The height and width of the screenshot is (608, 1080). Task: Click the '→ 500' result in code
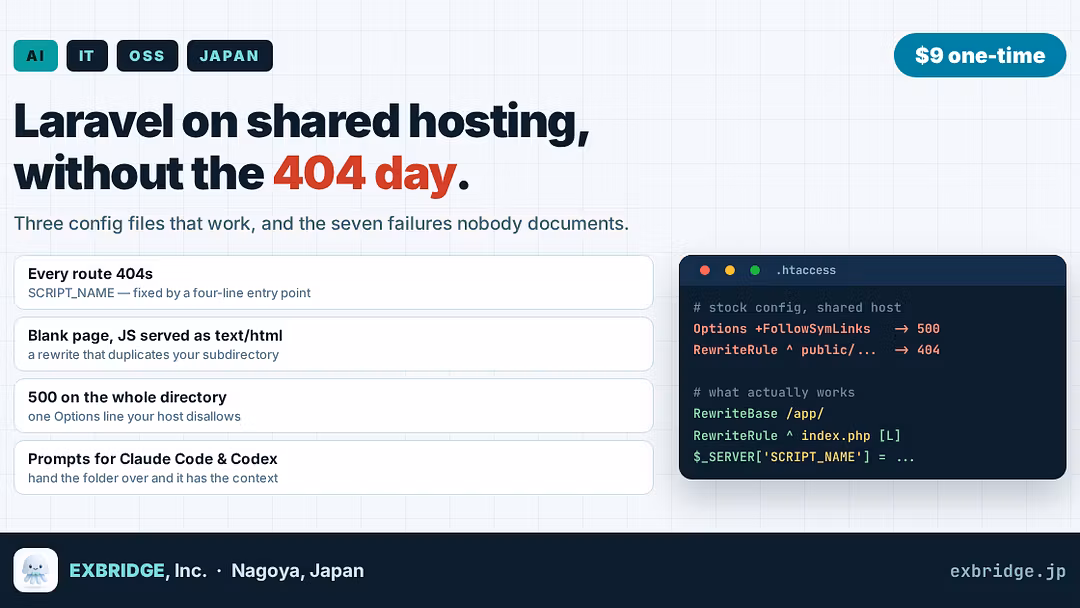(917, 329)
